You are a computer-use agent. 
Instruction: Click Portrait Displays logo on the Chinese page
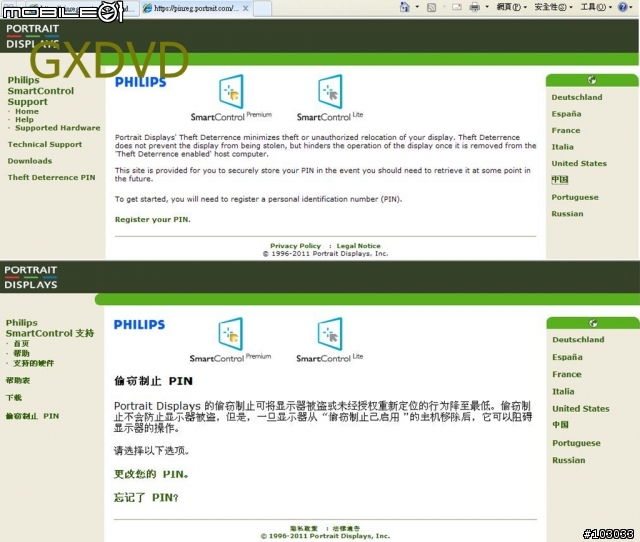click(31, 278)
